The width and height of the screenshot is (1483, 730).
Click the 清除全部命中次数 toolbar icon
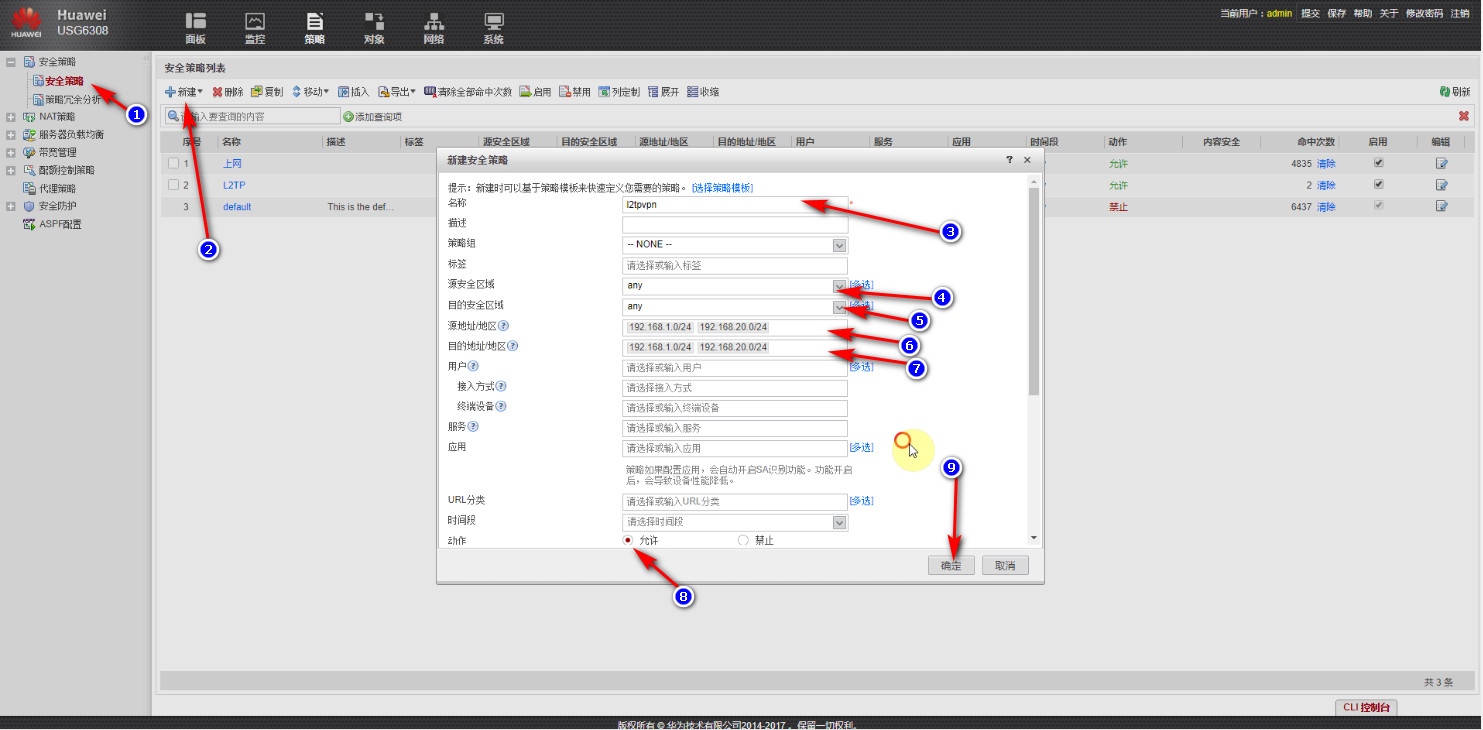430,92
